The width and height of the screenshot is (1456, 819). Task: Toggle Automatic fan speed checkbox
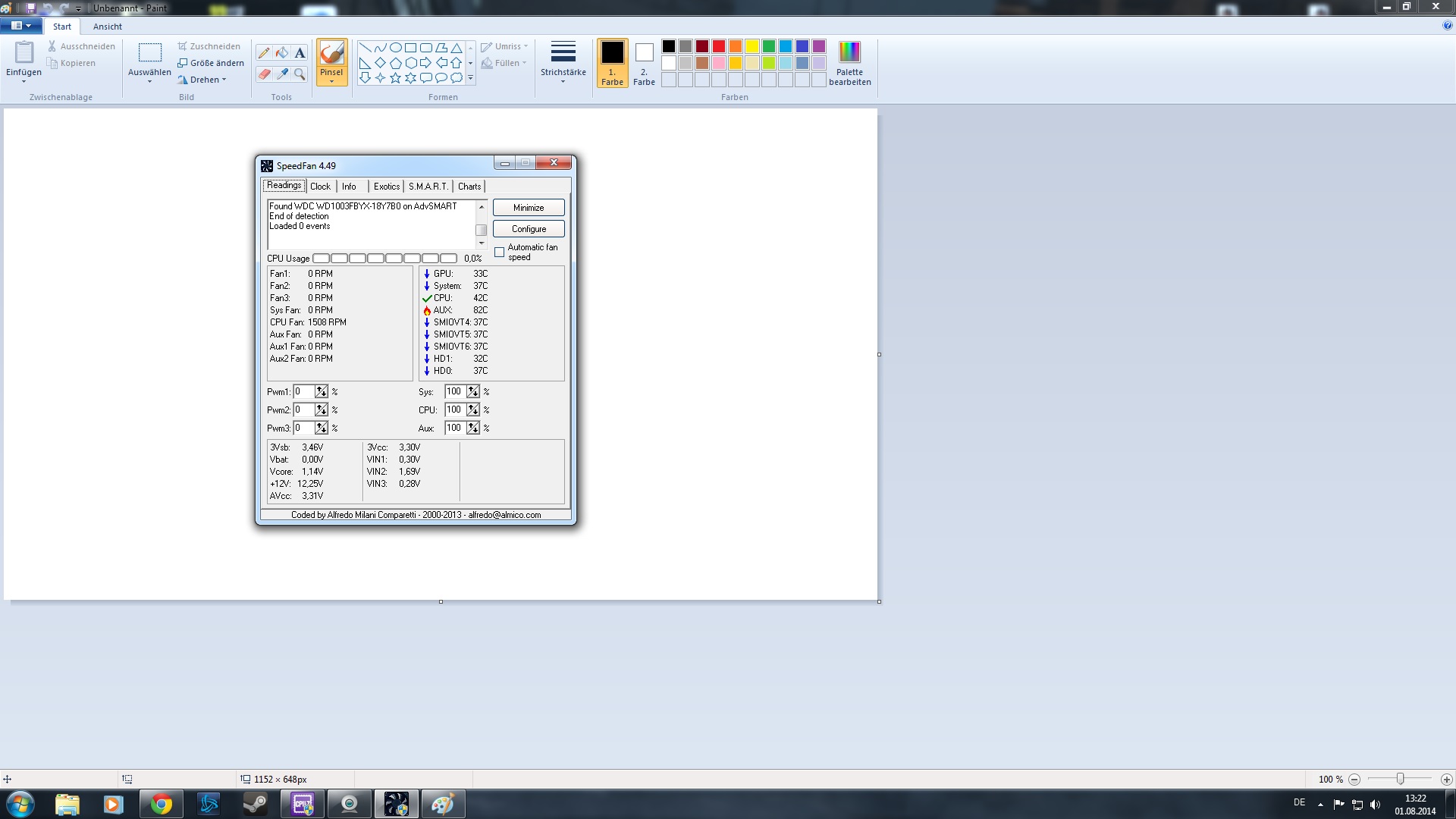tap(499, 253)
